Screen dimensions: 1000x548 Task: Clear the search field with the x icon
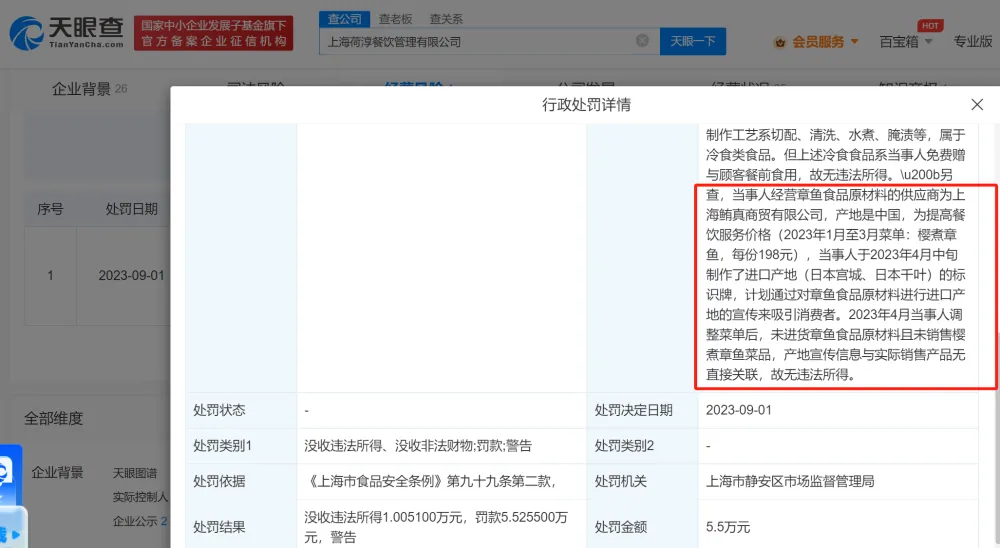(642, 41)
